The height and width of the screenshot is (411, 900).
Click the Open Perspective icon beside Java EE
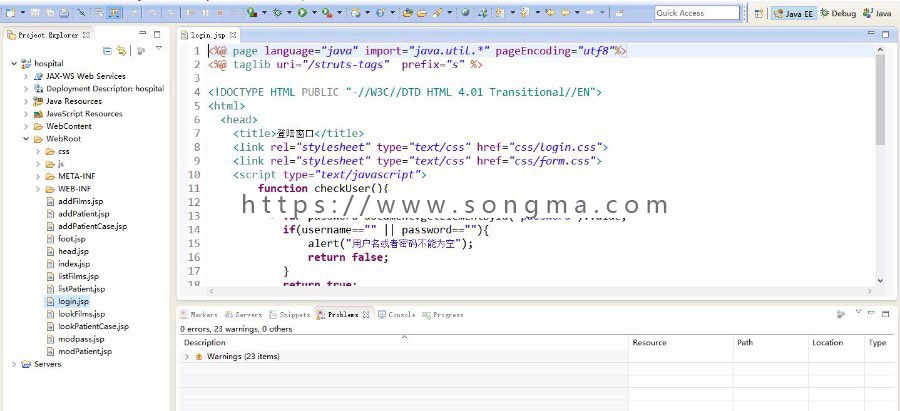pyautogui.click(x=758, y=13)
